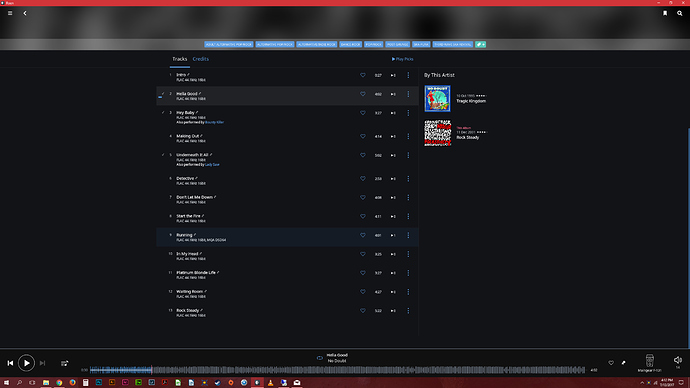Skip to next track in the player bar
The image size is (690, 388).
[x=42, y=363]
